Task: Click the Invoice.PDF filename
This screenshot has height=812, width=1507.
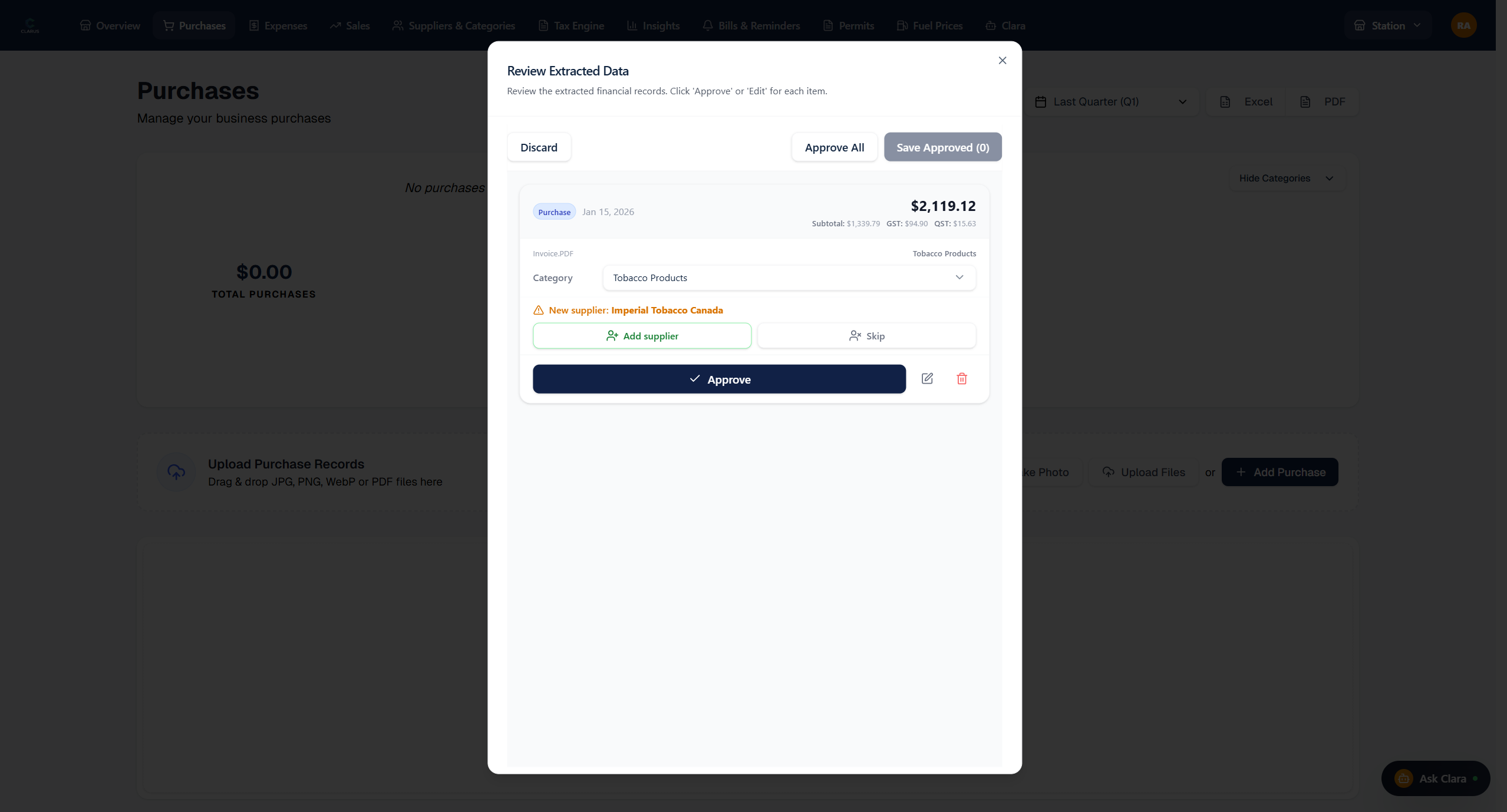Action: [553, 254]
